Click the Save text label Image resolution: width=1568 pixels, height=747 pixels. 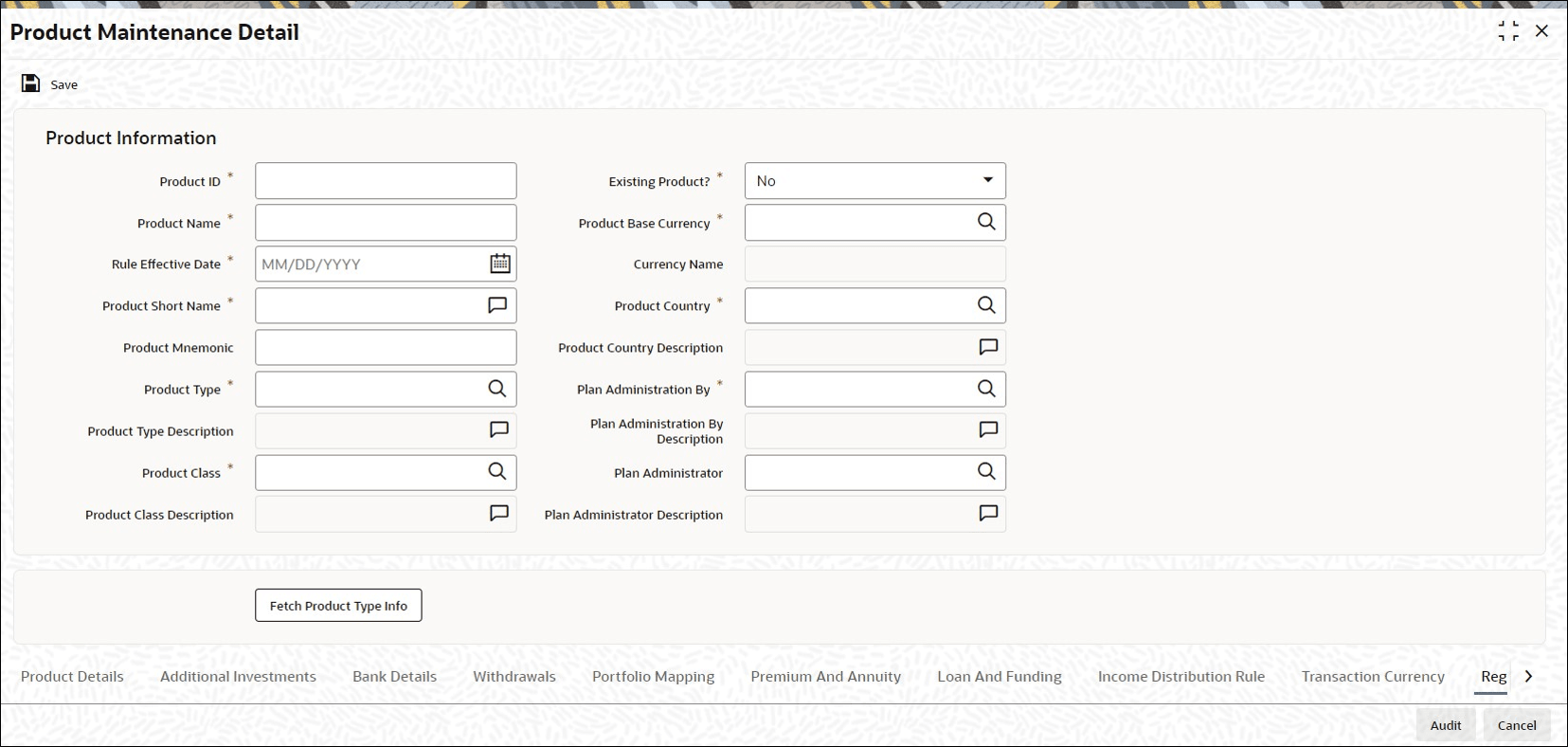coord(64,84)
